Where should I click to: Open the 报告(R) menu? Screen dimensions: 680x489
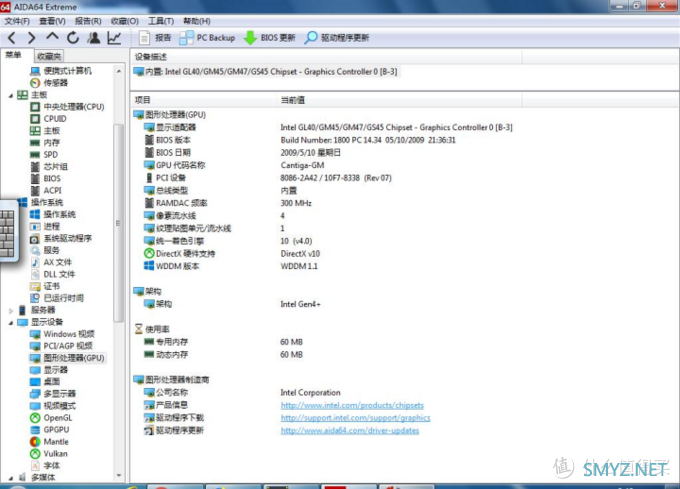coord(88,21)
